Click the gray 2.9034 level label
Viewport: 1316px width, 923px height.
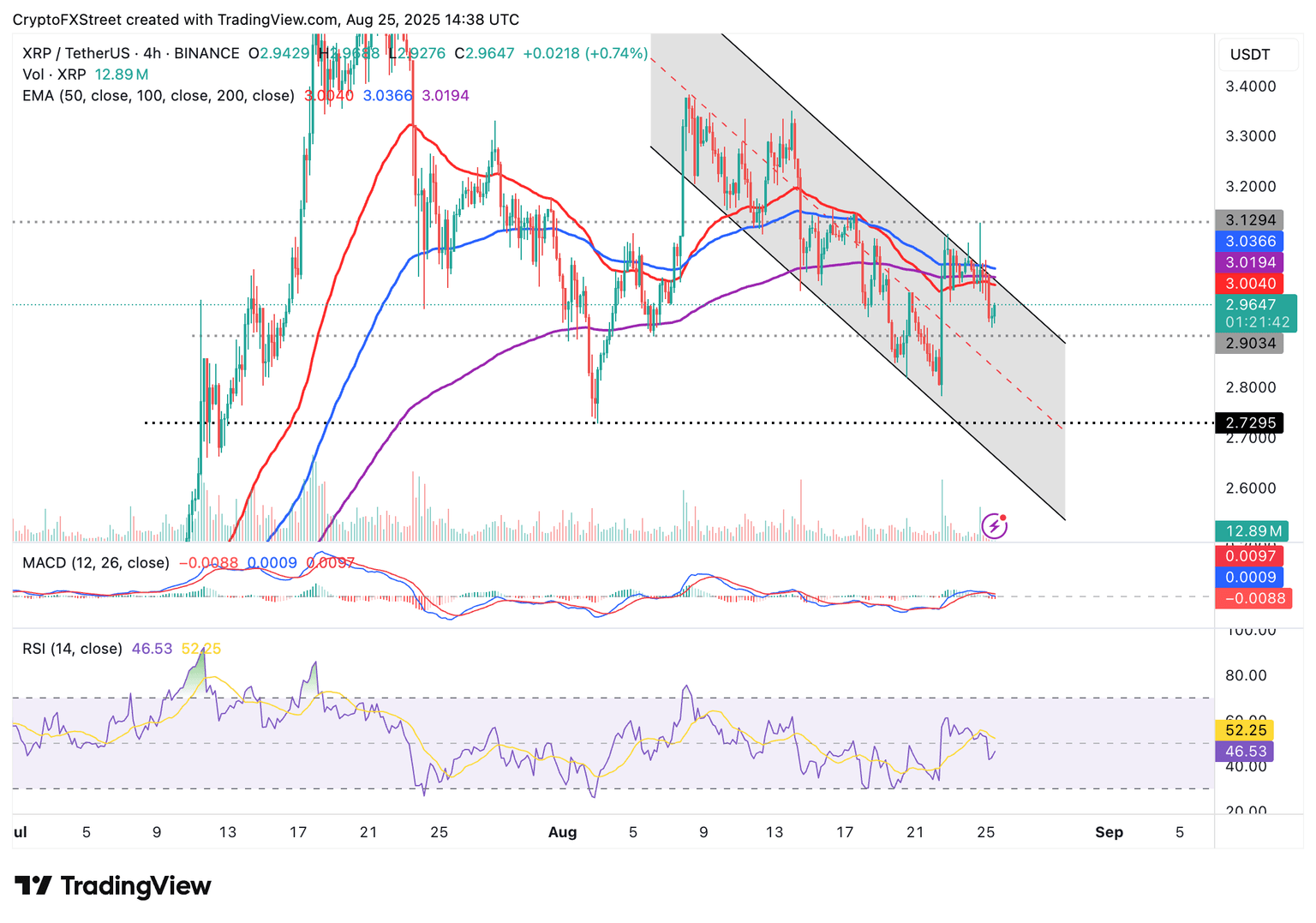coord(1250,344)
